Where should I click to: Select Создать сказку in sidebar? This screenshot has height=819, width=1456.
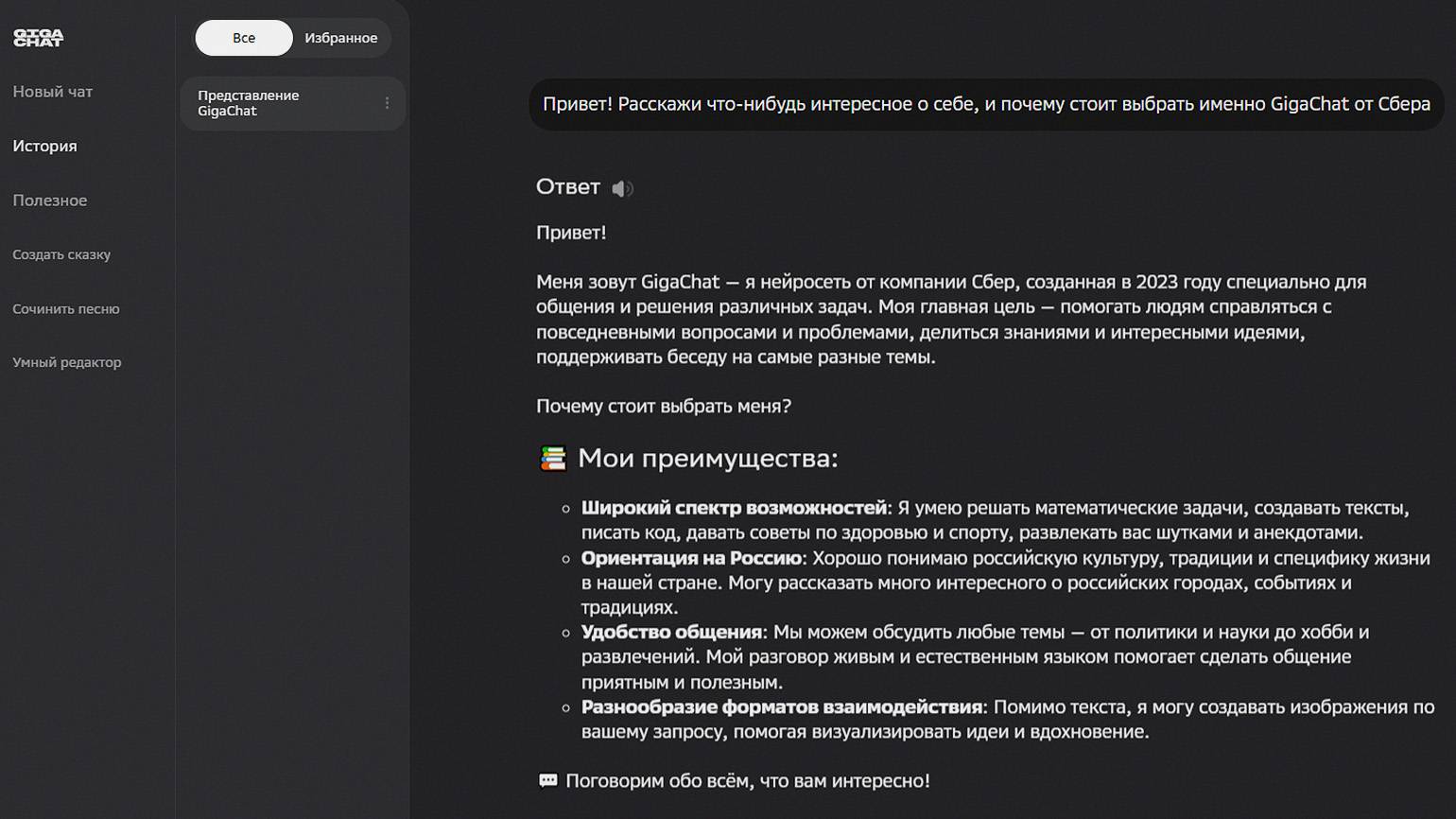(x=61, y=254)
